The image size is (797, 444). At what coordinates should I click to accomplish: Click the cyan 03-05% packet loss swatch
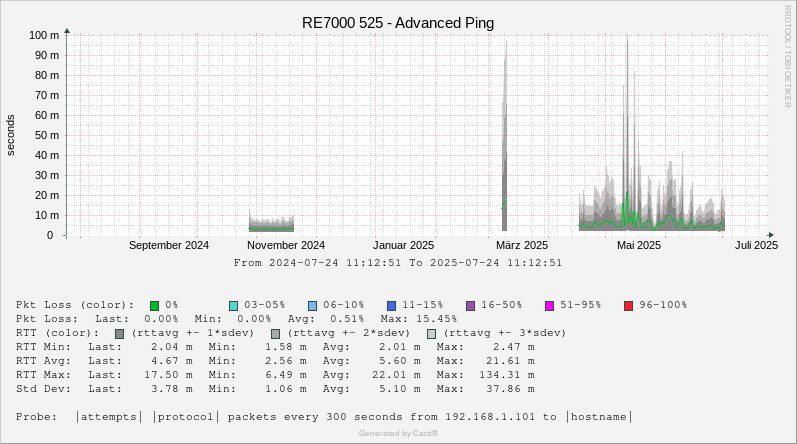click(x=233, y=305)
